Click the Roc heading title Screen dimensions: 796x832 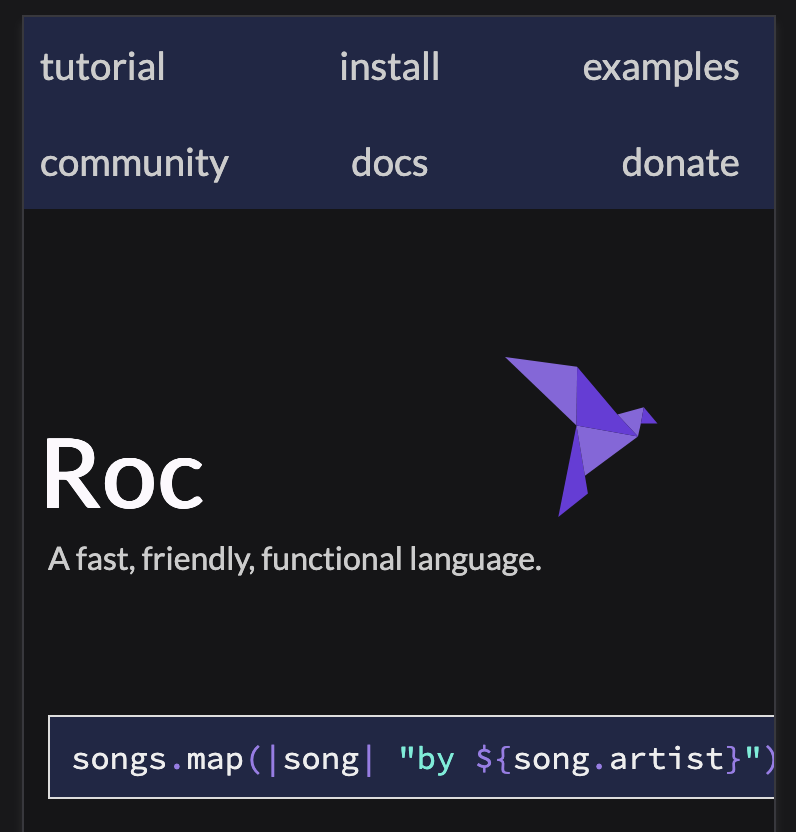point(124,473)
